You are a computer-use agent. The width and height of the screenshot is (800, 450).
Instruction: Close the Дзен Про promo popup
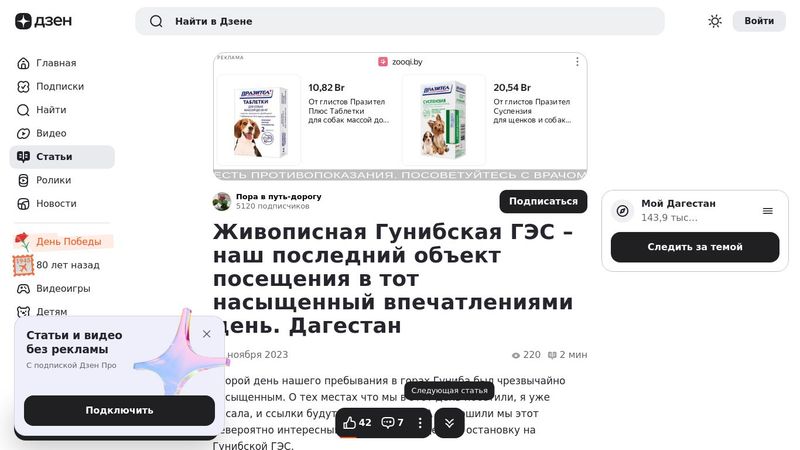point(207,334)
